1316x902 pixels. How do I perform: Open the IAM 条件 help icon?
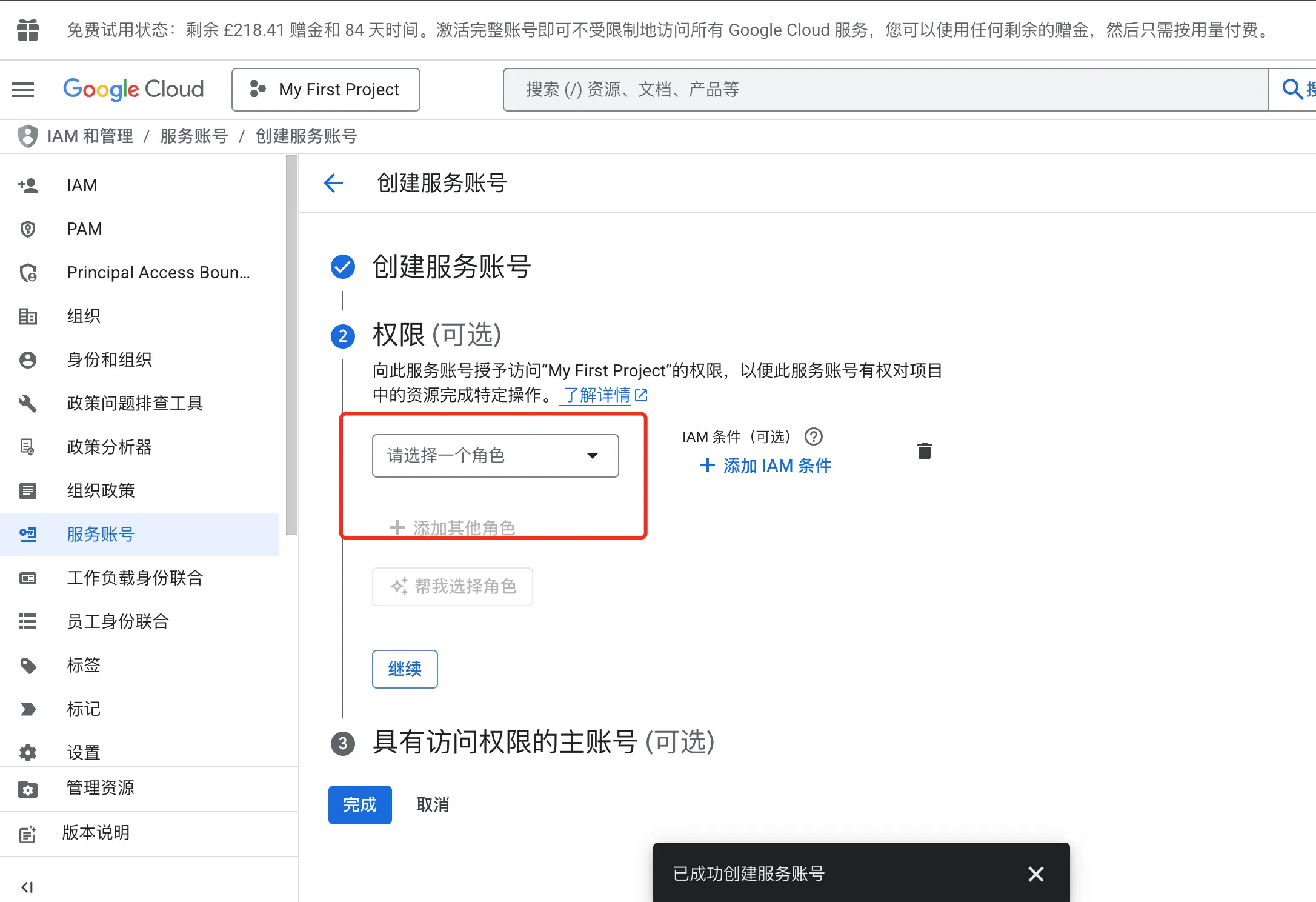click(814, 436)
